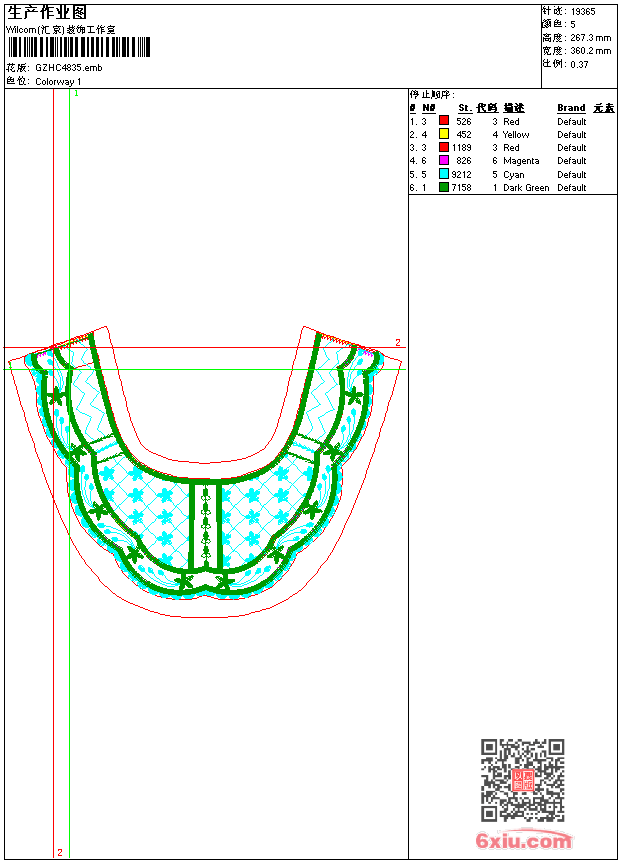Click the yellow swatch in stop row 2
This screenshot has width=620, height=860.
(x=444, y=134)
